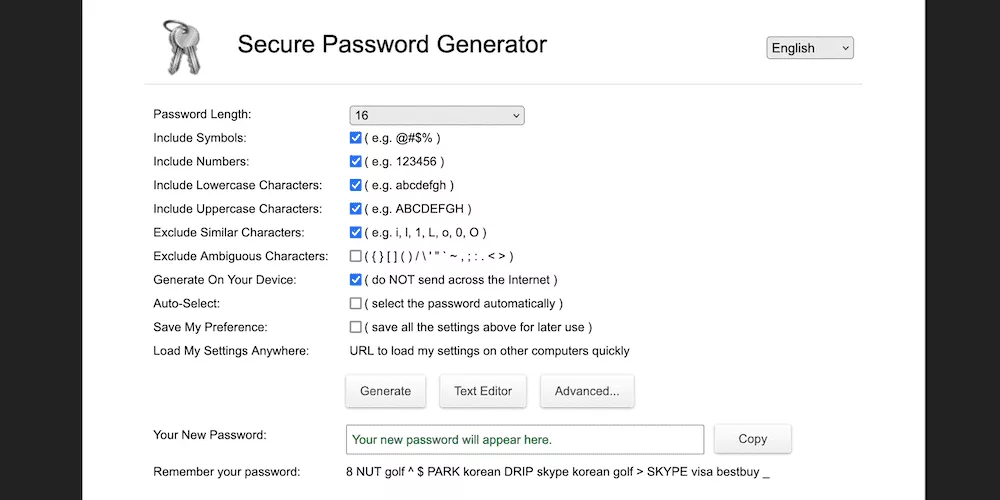
Task: Uncheck Include Uppercase Characters checkbox
Action: pyautogui.click(x=355, y=209)
